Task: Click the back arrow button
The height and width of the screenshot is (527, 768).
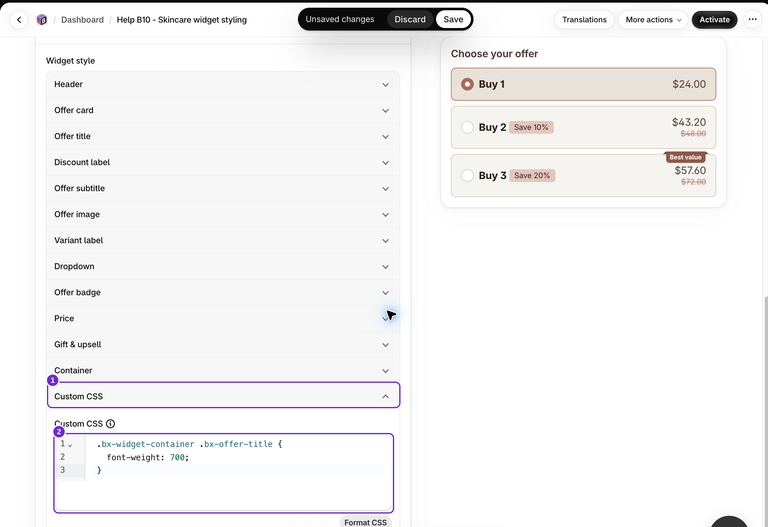Action: pyautogui.click(x=19, y=20)
